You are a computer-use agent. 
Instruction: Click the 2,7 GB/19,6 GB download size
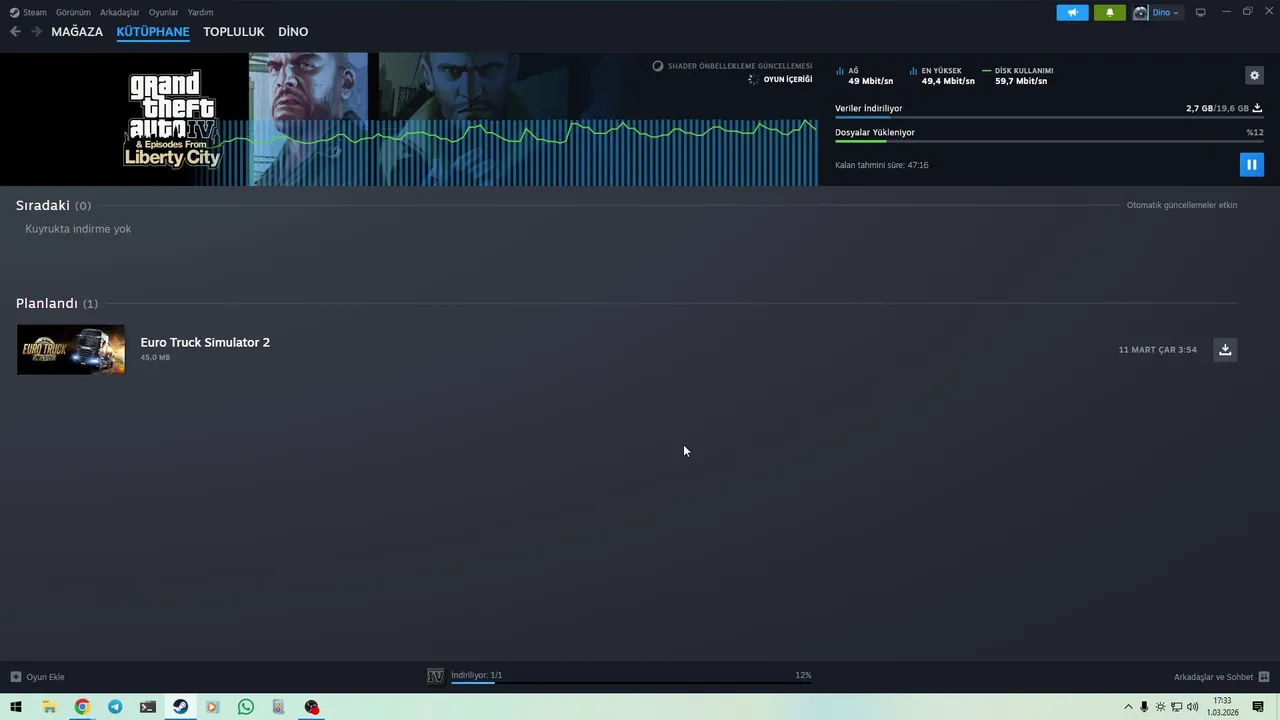click(x=1217, y=108)
